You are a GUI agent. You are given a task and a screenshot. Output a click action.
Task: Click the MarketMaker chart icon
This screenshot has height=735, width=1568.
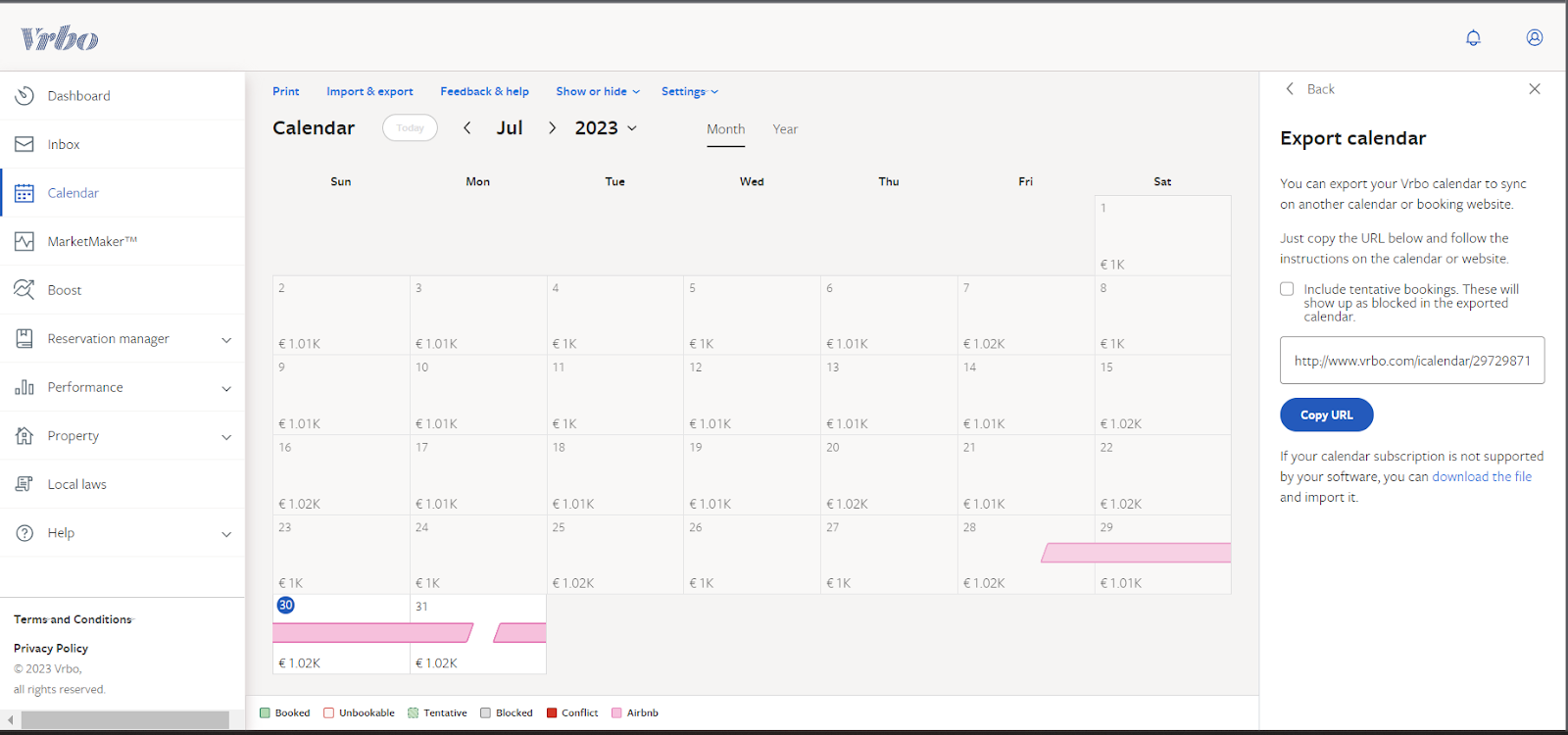click(24, 241)
